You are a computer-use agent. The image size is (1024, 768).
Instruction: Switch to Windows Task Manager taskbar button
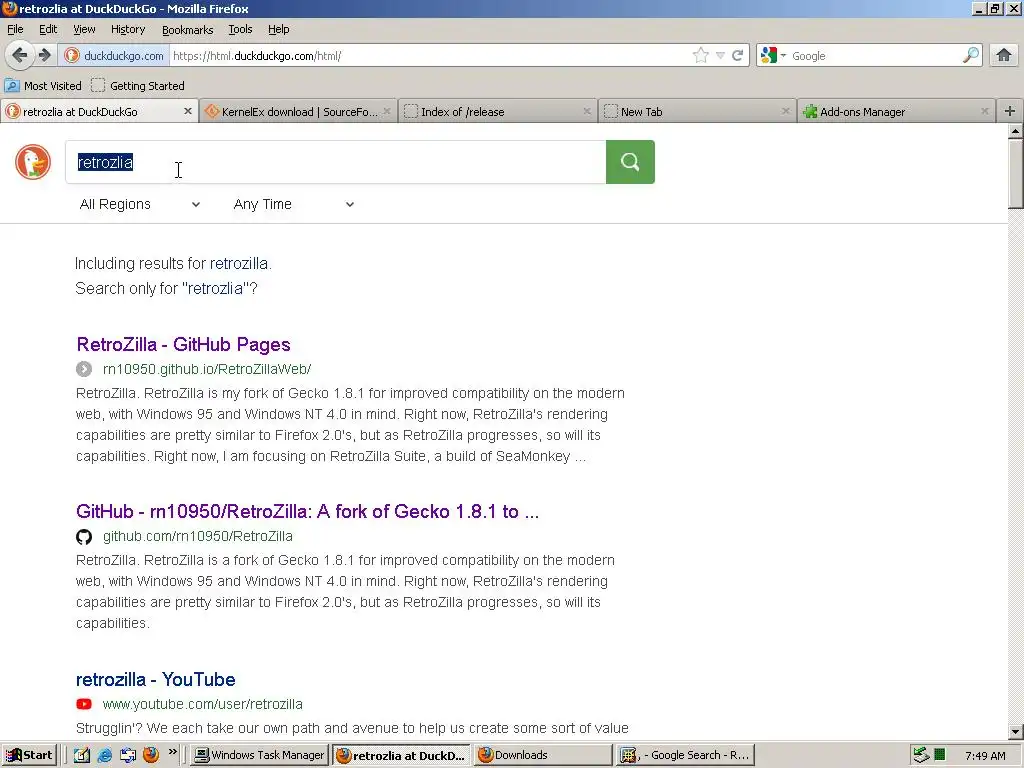[259, 755]
